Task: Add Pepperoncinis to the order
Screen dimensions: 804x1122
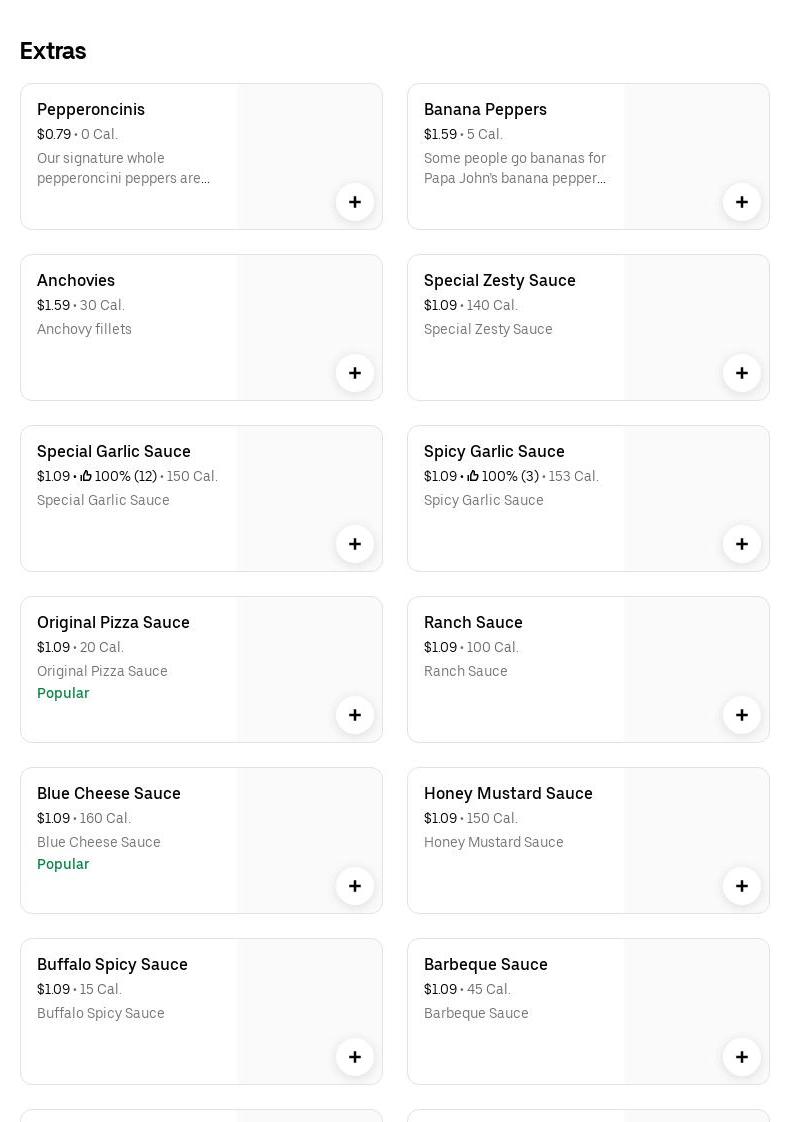Action: click(355, 202)
